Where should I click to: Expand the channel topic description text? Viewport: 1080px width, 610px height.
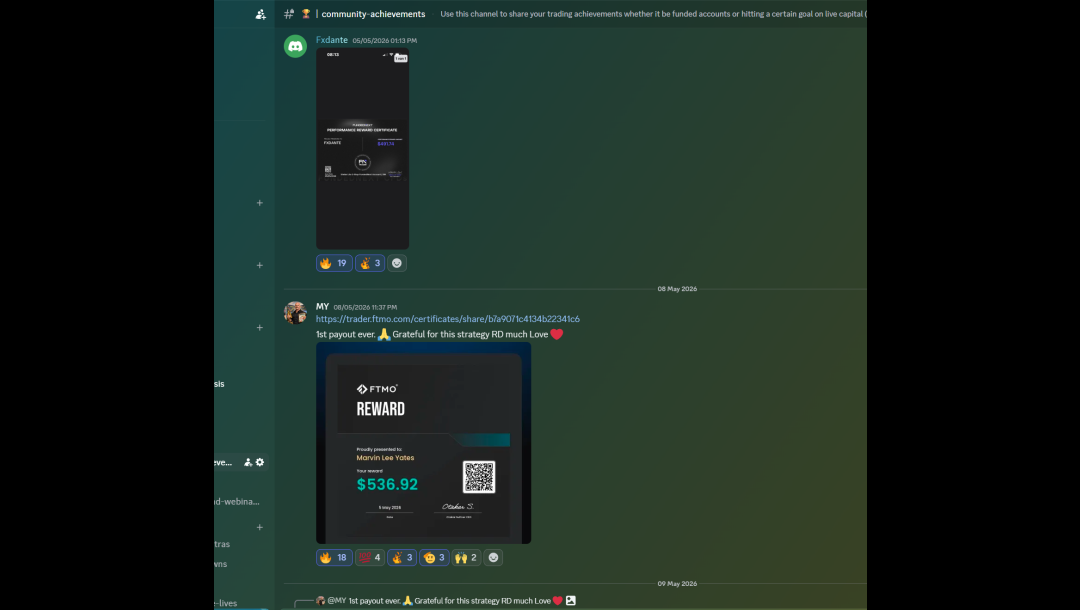(653, 14)
